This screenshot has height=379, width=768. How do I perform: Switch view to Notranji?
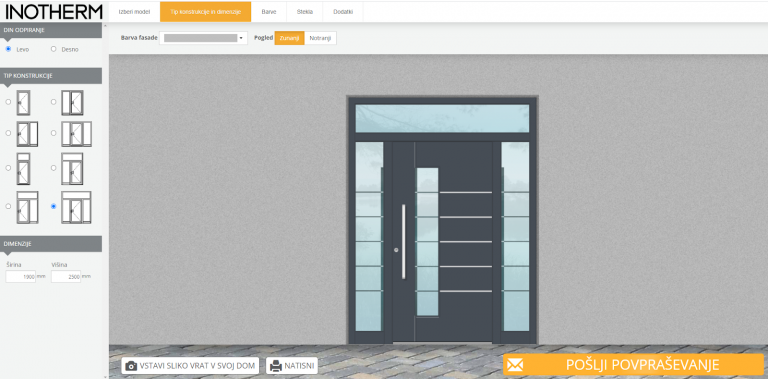(x=320, y=38)
